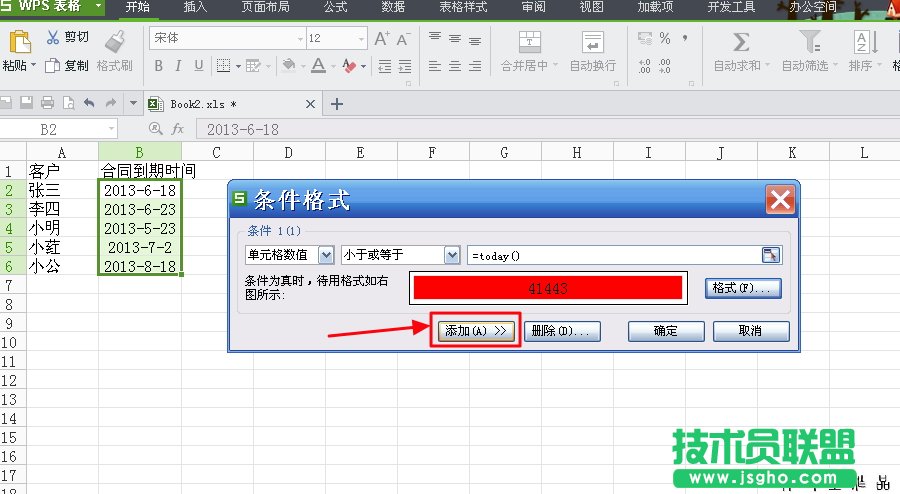The width and height of the screenshot is (900, 494).
Task: Click the =today() condition input field
Action: 614,255
